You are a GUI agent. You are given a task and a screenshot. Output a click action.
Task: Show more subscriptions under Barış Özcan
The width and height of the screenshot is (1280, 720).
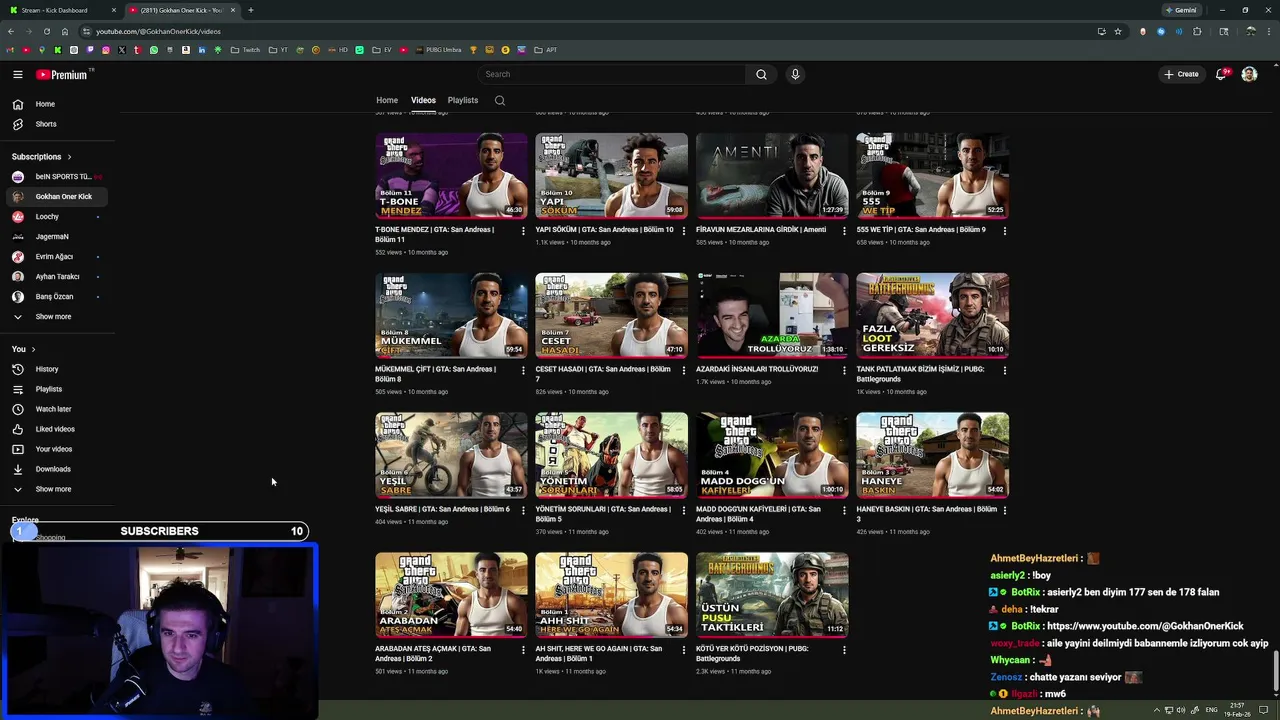[x=53, y=317]
